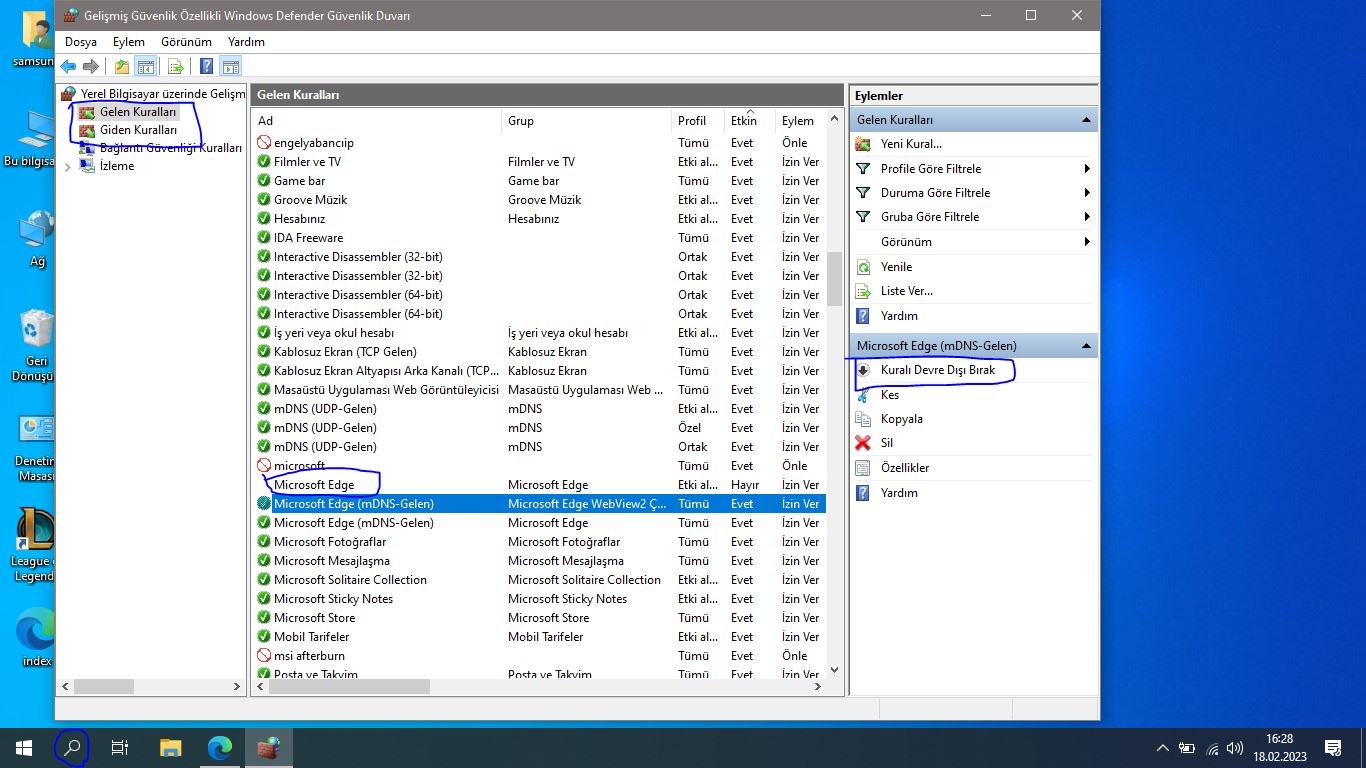Viewport: 1366px width, 768px height.
Task: Toggle the Action pane toolbar icon
Action: pyautogui.click(x=231, y=67)
